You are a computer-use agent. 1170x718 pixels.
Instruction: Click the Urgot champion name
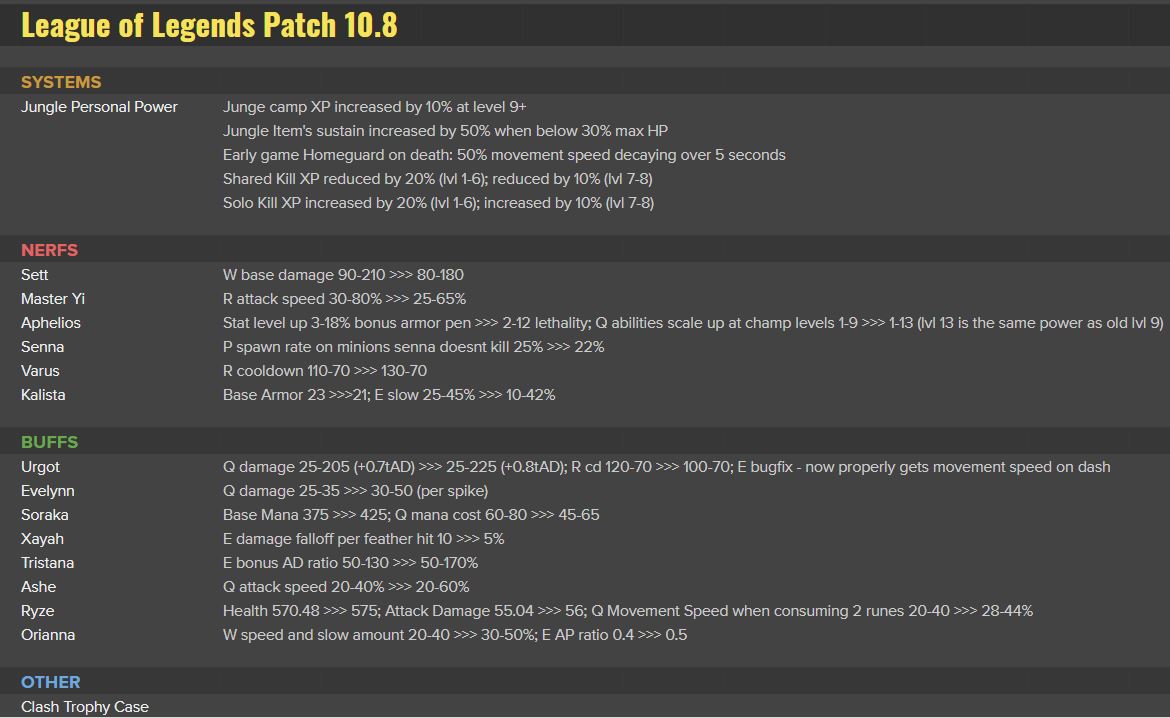40,466
